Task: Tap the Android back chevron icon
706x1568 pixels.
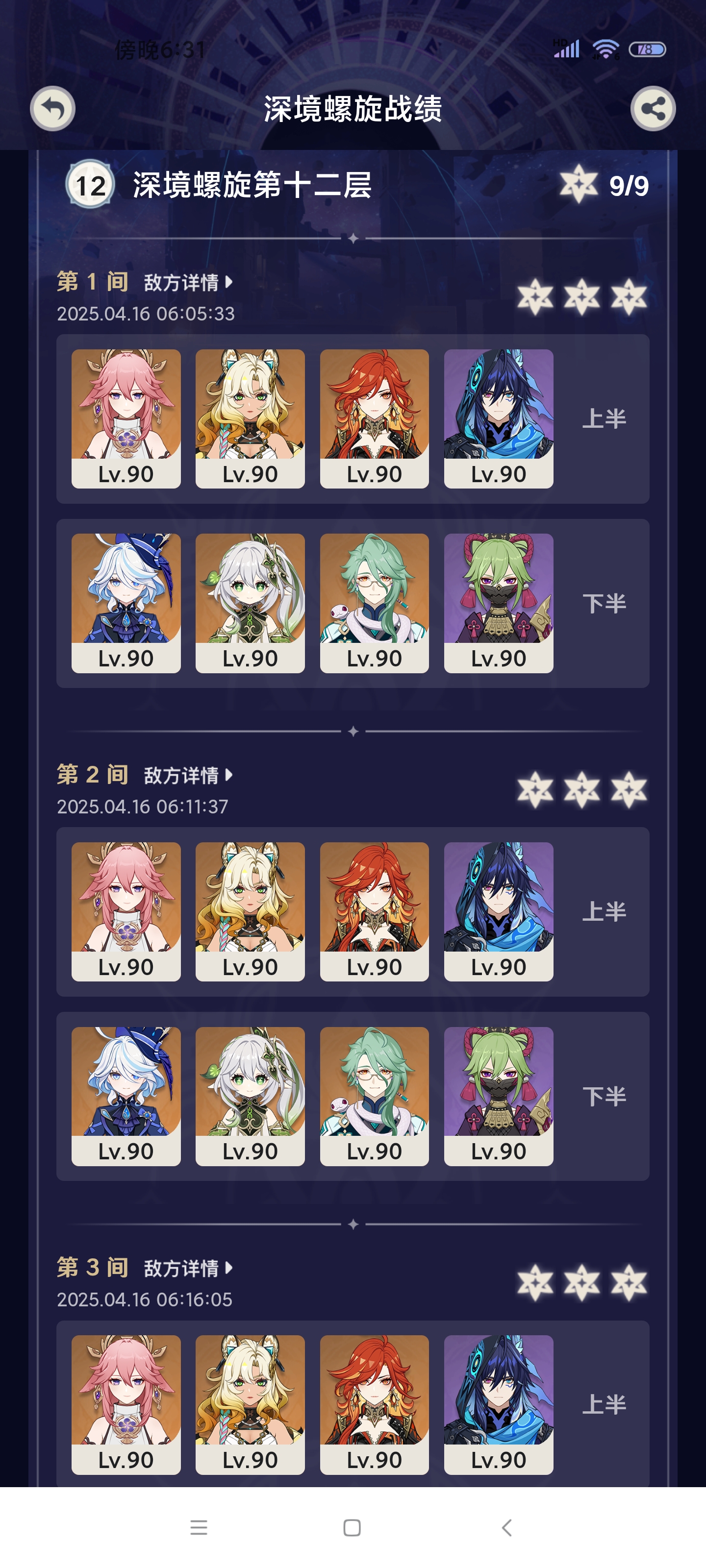Action: point(506,1527)
